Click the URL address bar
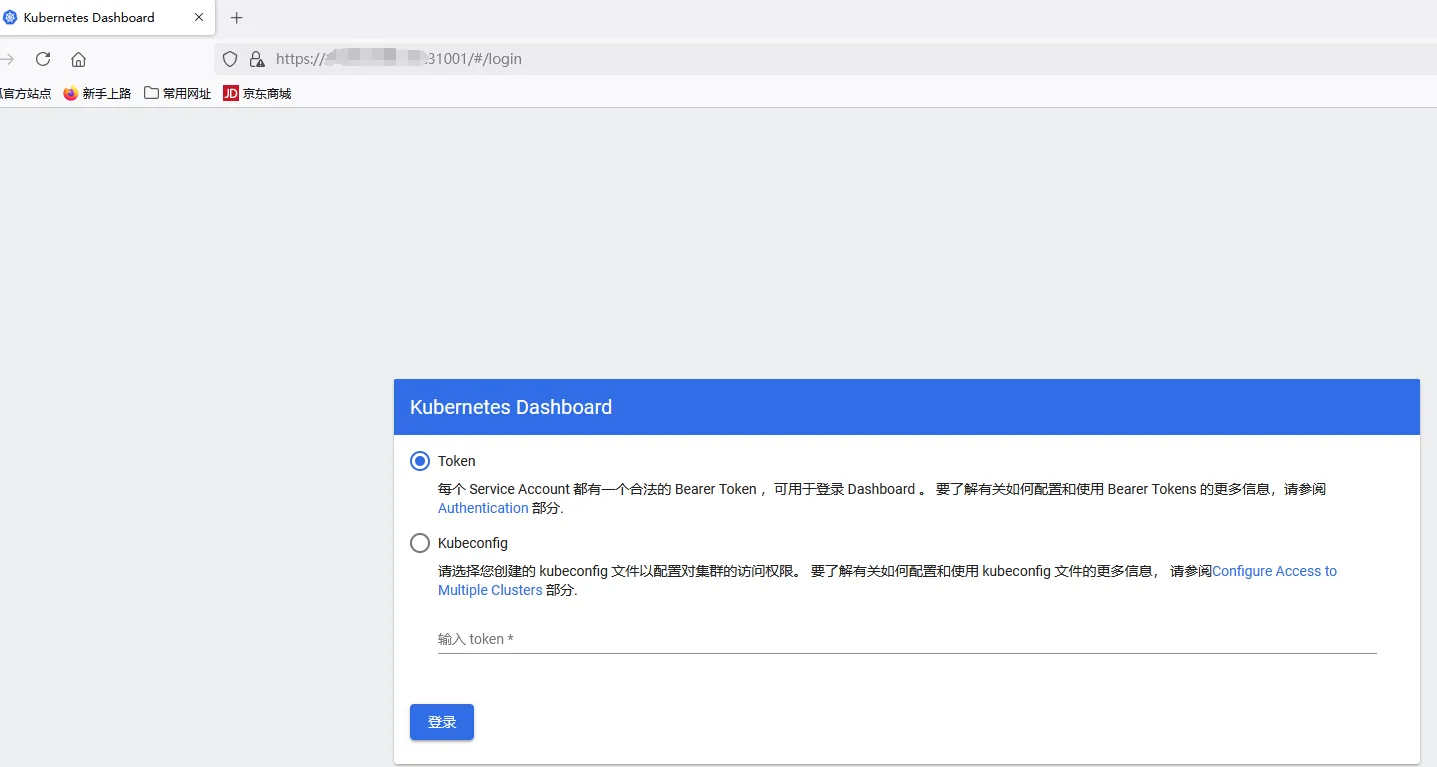1437x767 pixels. click(800, 59)
